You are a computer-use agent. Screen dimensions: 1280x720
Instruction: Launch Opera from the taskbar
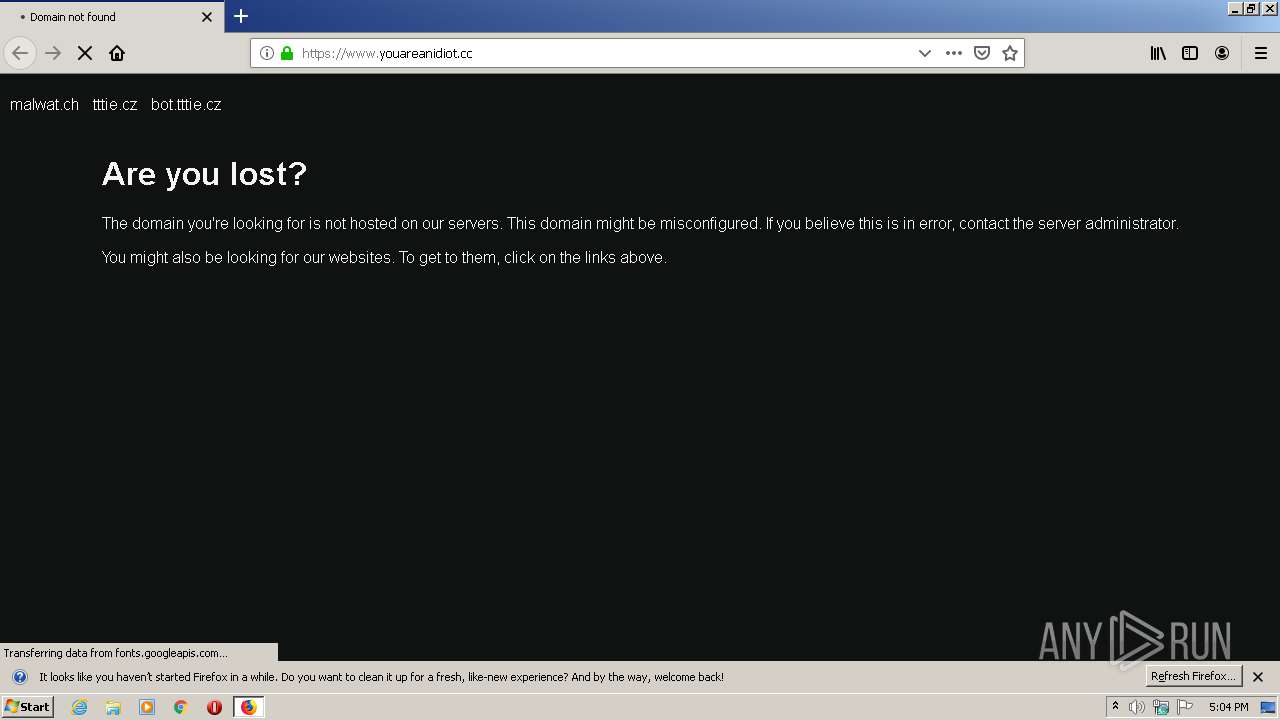point(214,707)
